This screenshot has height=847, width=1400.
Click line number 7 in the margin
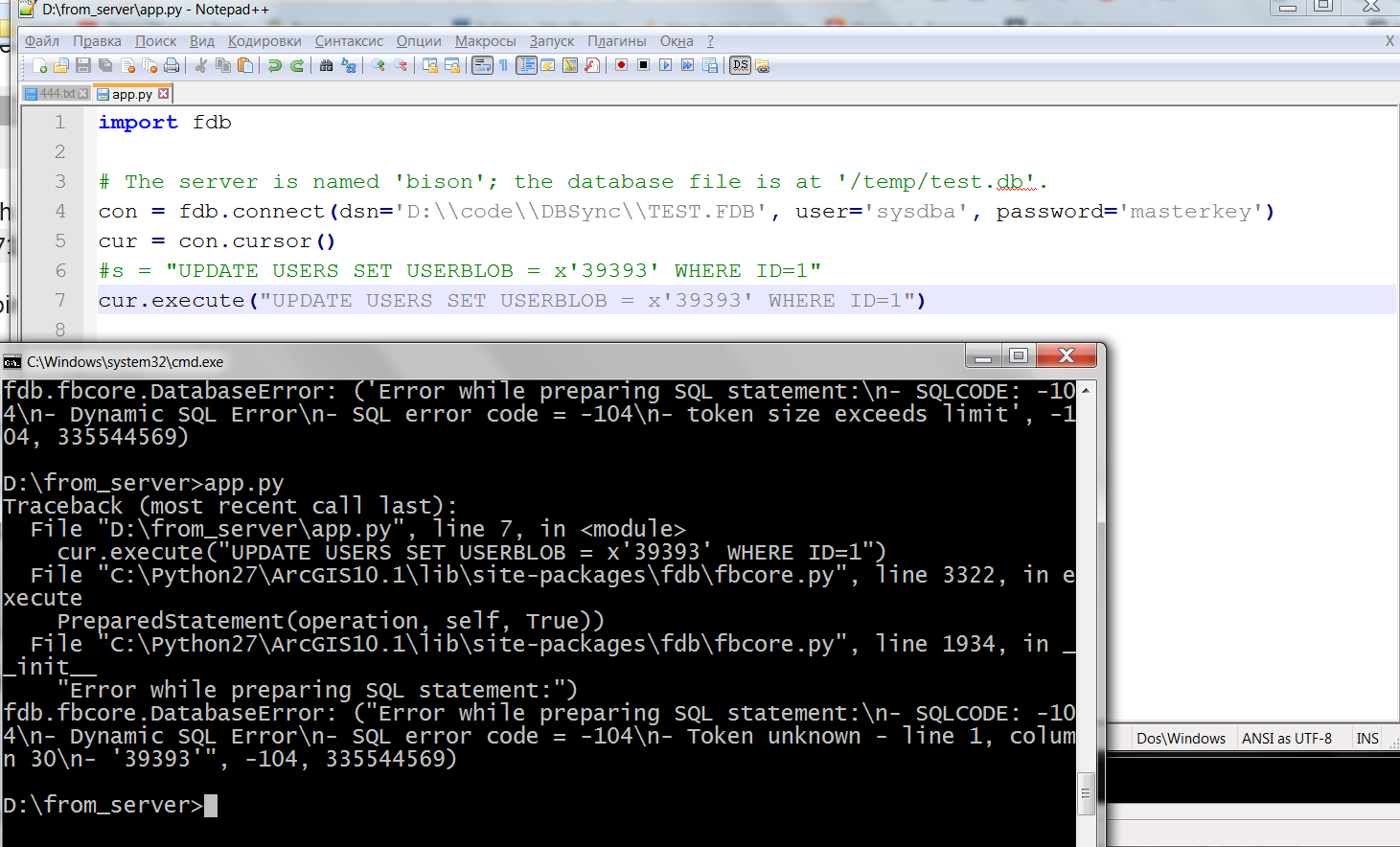point(60,300)
